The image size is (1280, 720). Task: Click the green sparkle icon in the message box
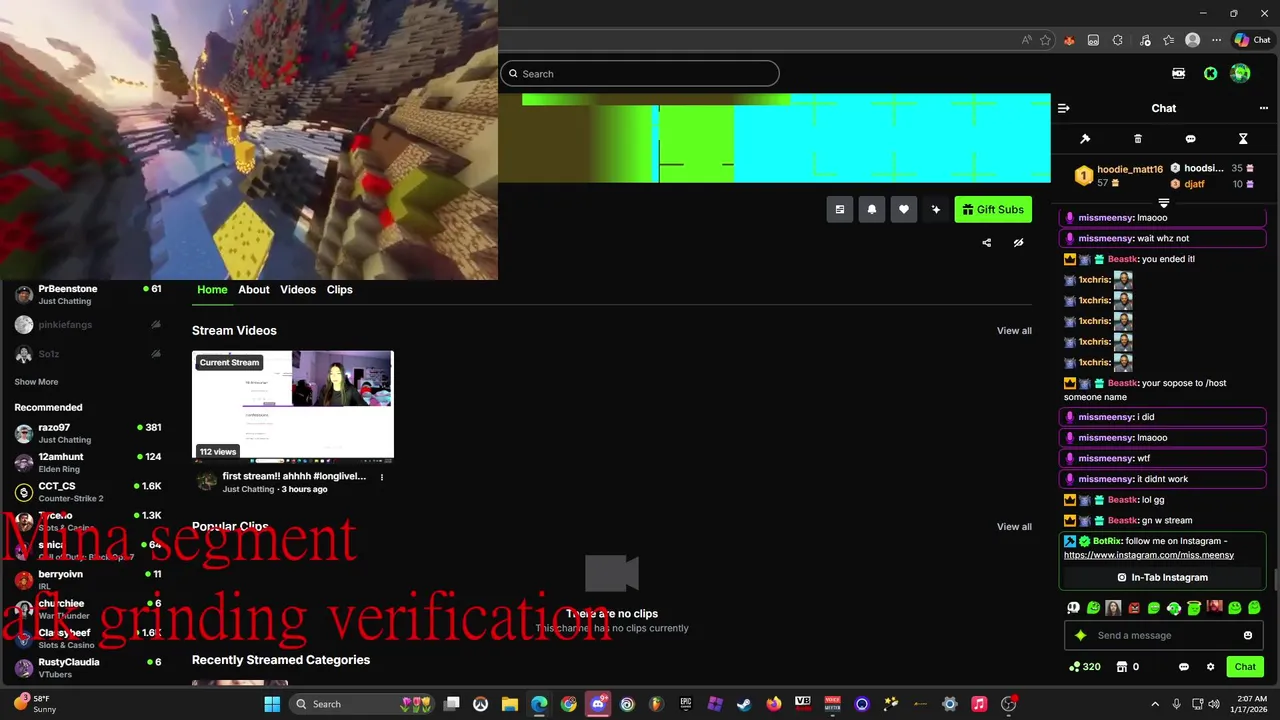(x=1080, y=635)
